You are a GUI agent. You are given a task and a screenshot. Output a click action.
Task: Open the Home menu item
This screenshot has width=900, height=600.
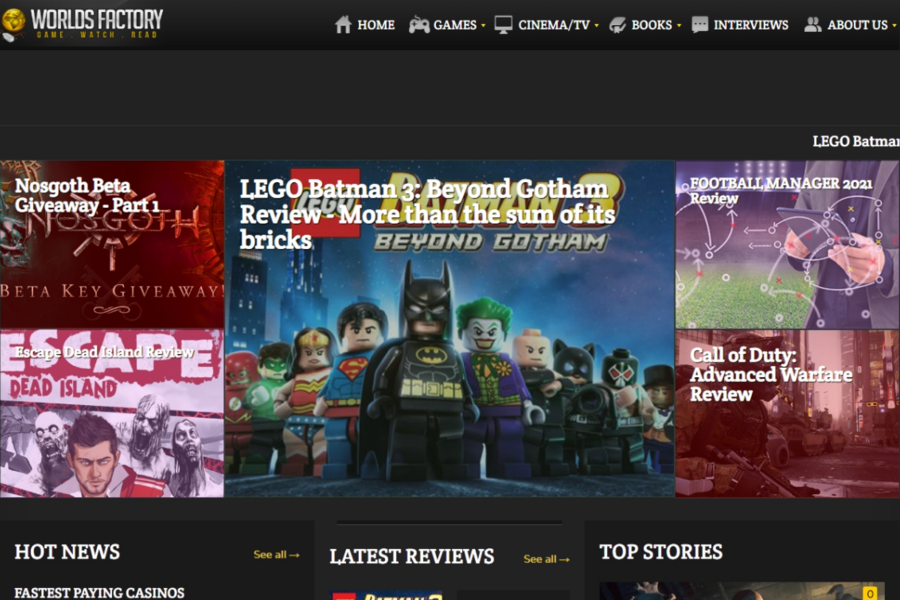(x=376, y=25)
